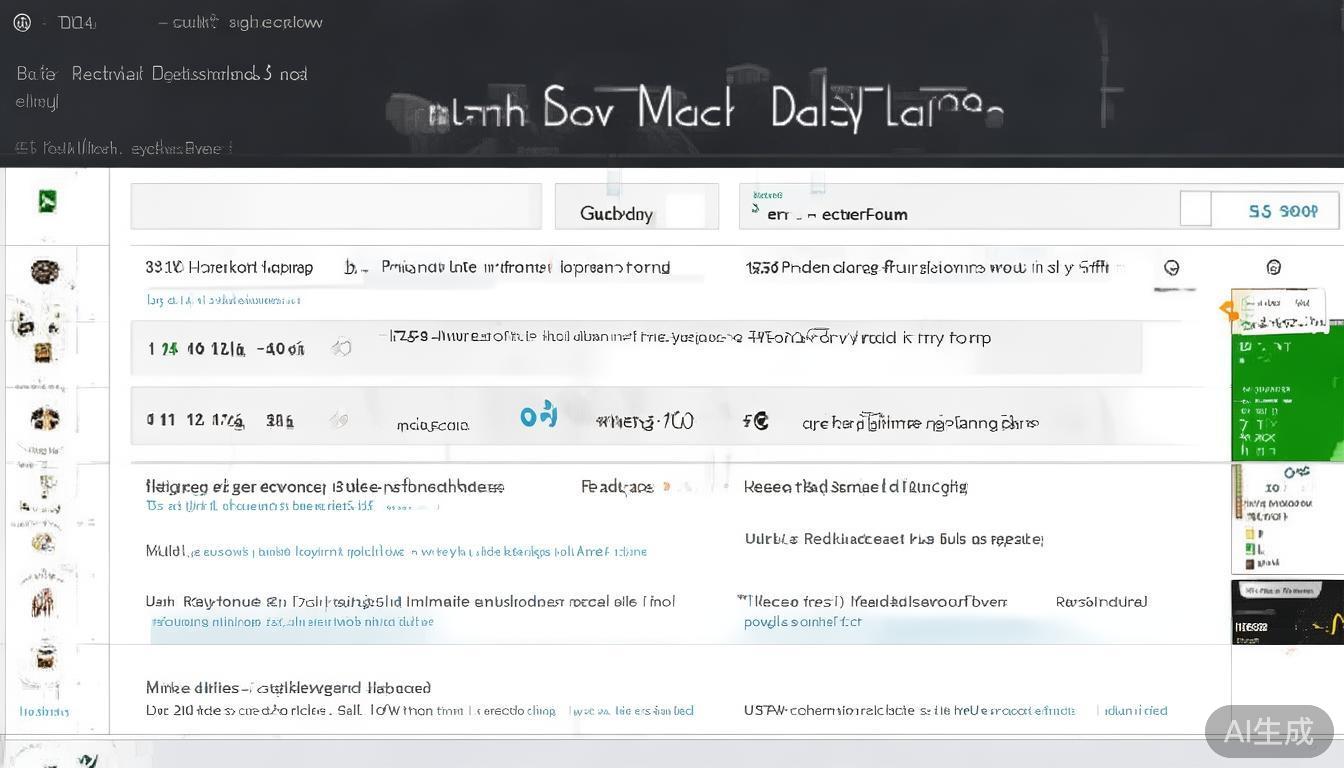Open the Feadtgaps tab
1344x768 pixels.
pyautogui.click(x=617, y=487)
